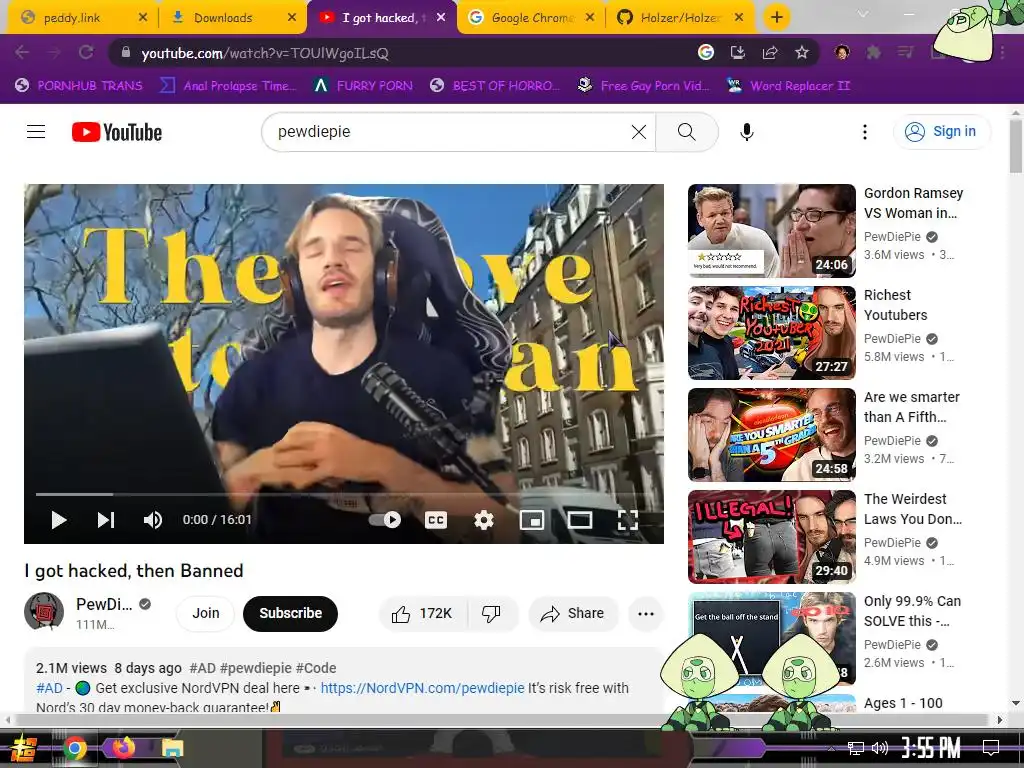Image resolution: width=1024 pixels, height=768 pixels.
Task: Open more actions beside Share
Action: click(646, 613)
